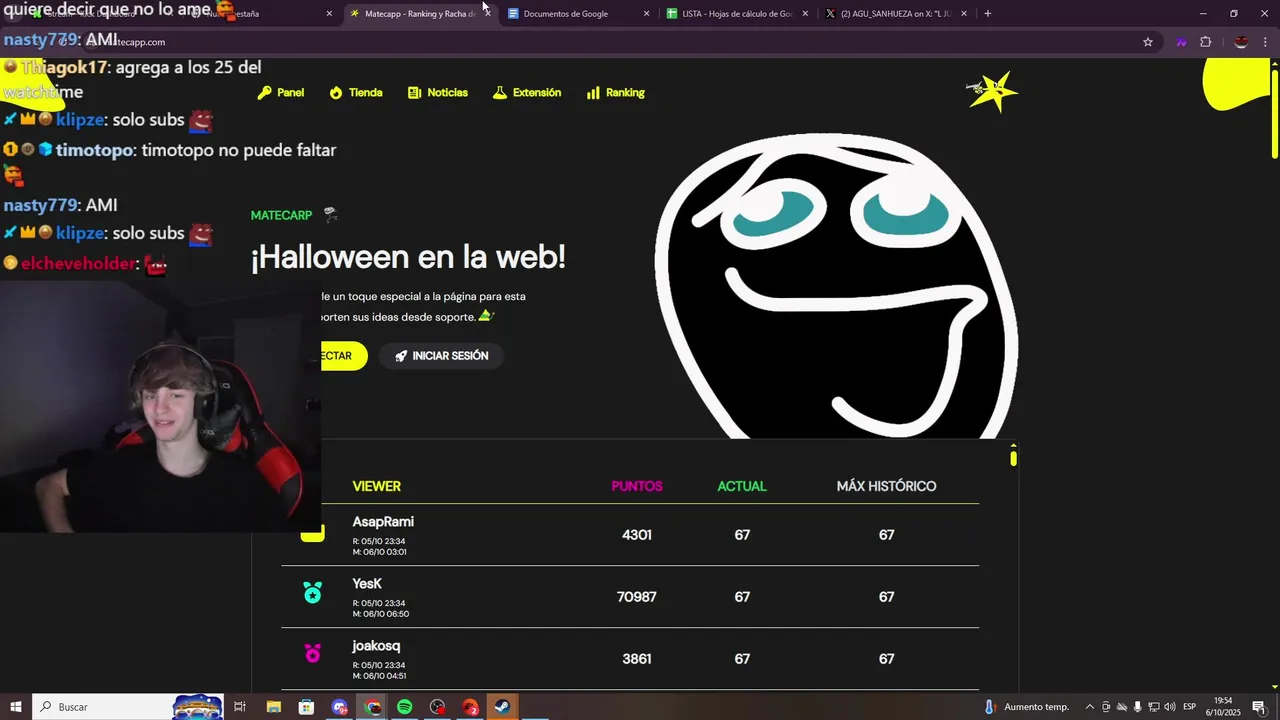
Task: Click the 4301 points value for AsapRami
Action: 637,535
